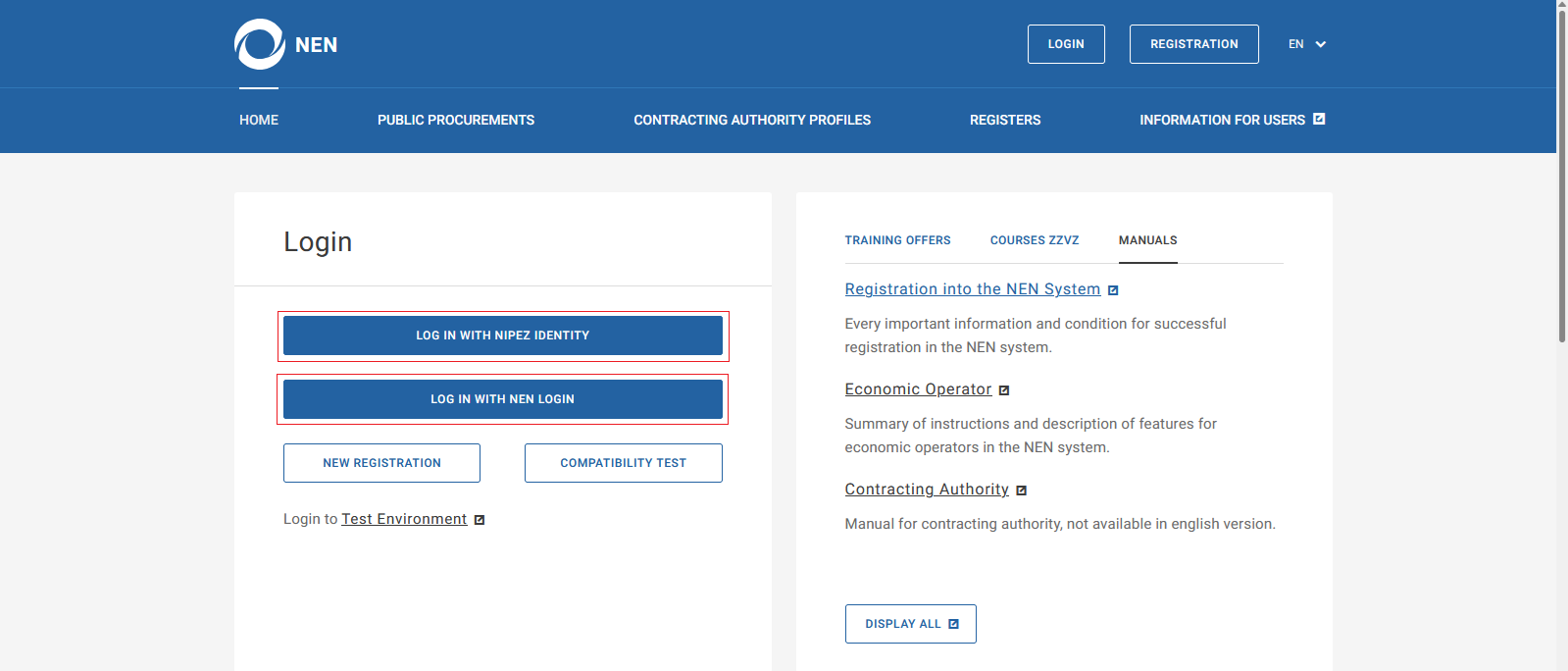Image resolution: width=1568 pixels, height=671 pixels.
Task: Open Test Environment link
Action: point(404,519)
